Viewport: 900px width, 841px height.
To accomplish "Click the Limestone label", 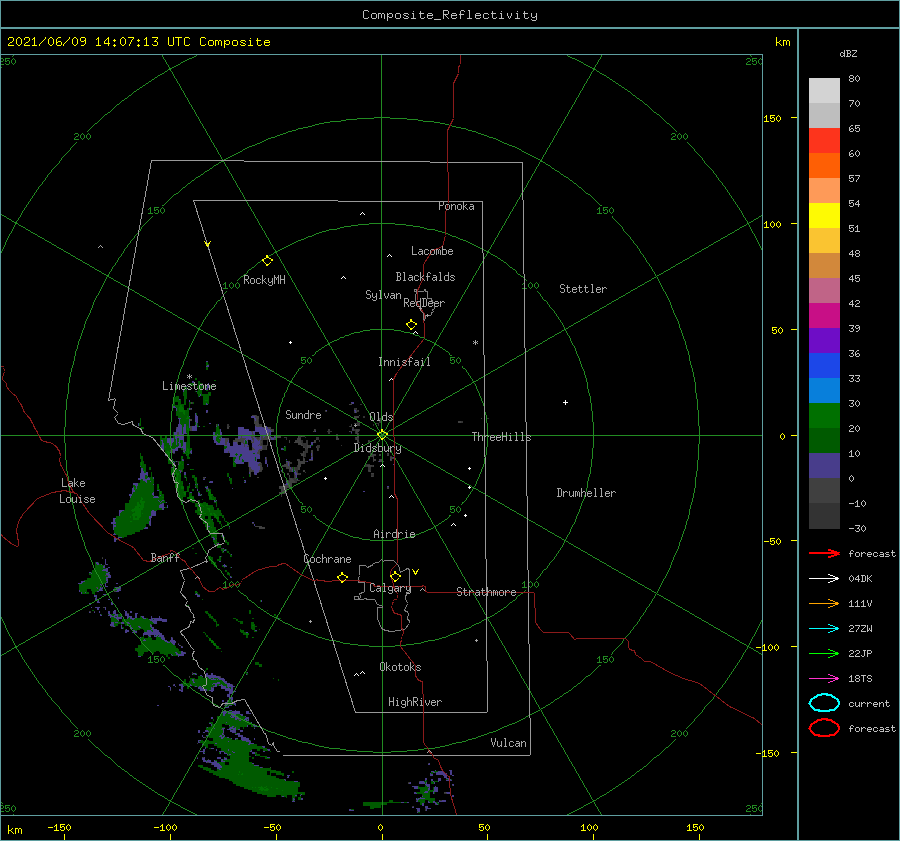I will tap(189, 386).
